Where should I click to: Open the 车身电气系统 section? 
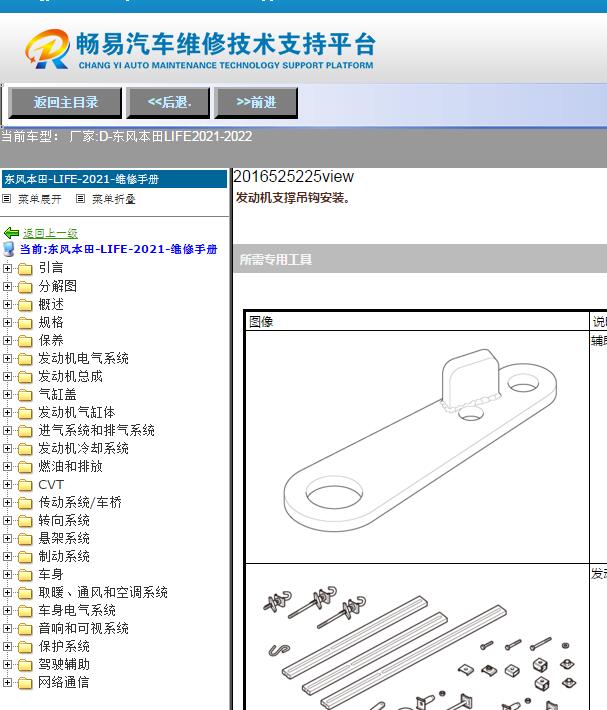point(77,610)
